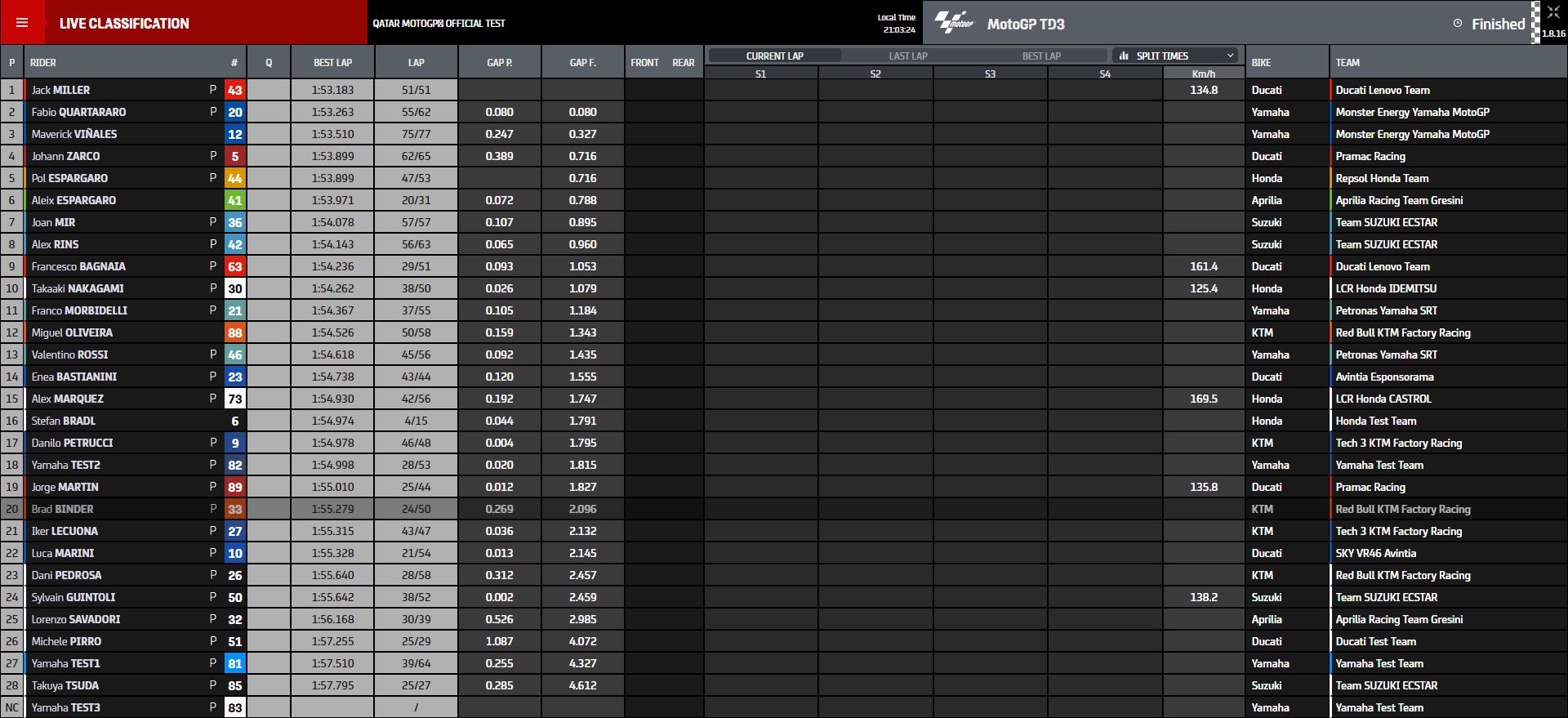Image resolution: width=1568 pixels, height=718 pixels.
Task: Switch to the Best Lap split view
Action: coord(1041,56)
